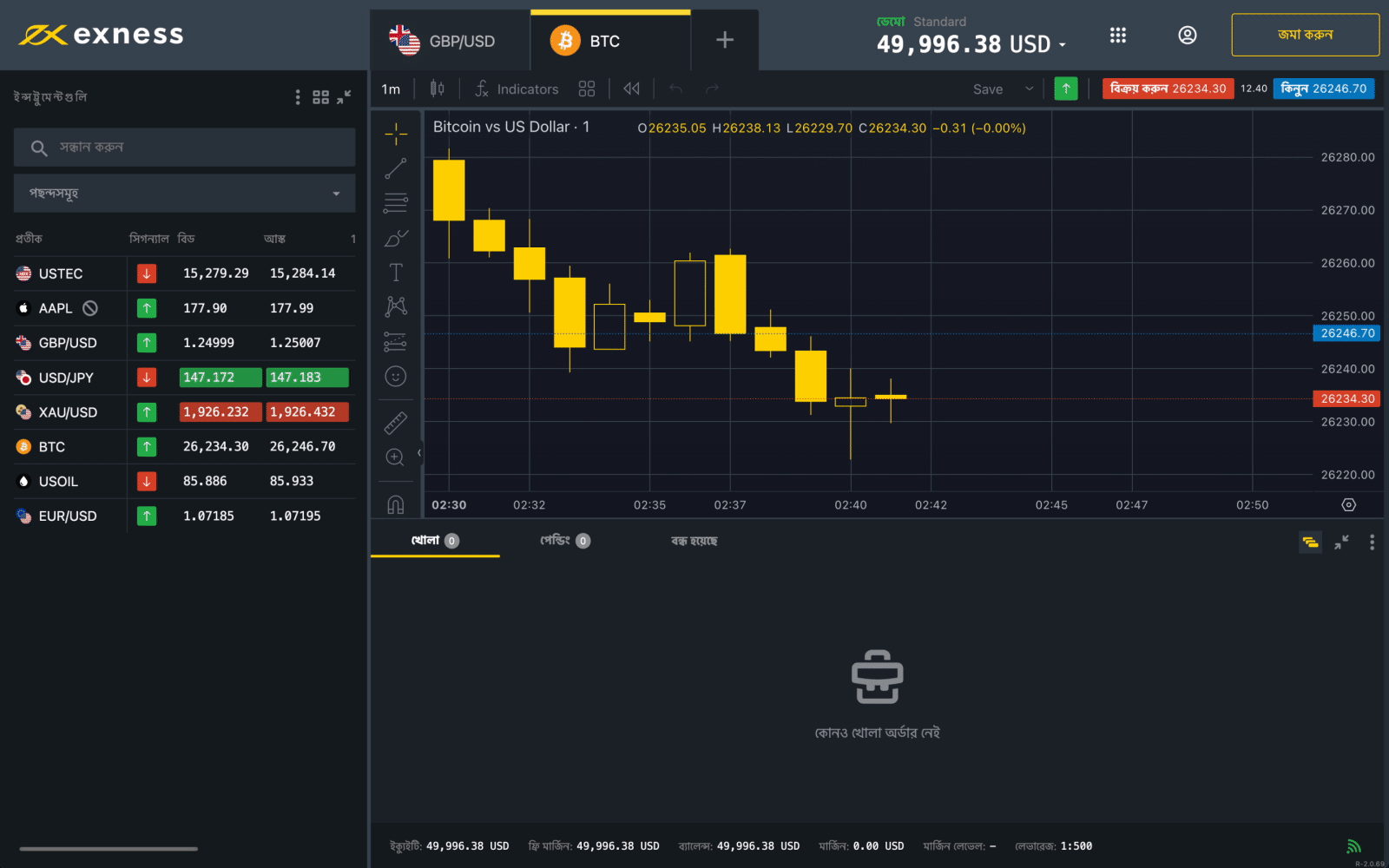Open the pending orders tab

point(564,541)
